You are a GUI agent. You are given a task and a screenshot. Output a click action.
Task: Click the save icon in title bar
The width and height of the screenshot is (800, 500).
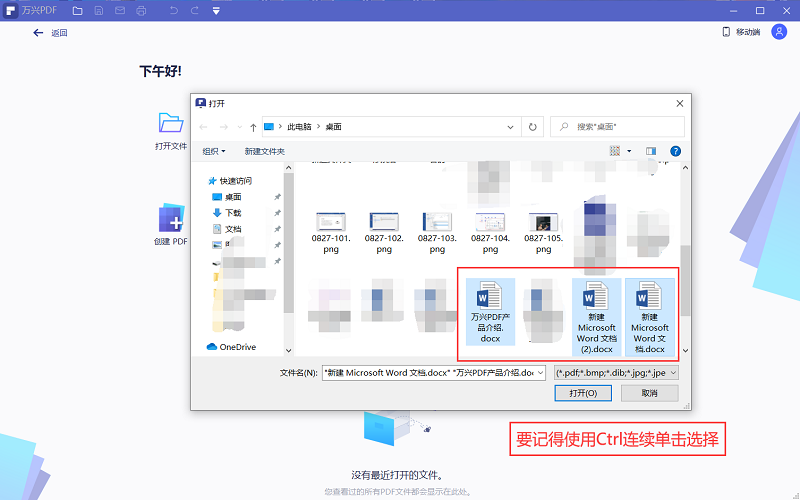click(99, 10)
